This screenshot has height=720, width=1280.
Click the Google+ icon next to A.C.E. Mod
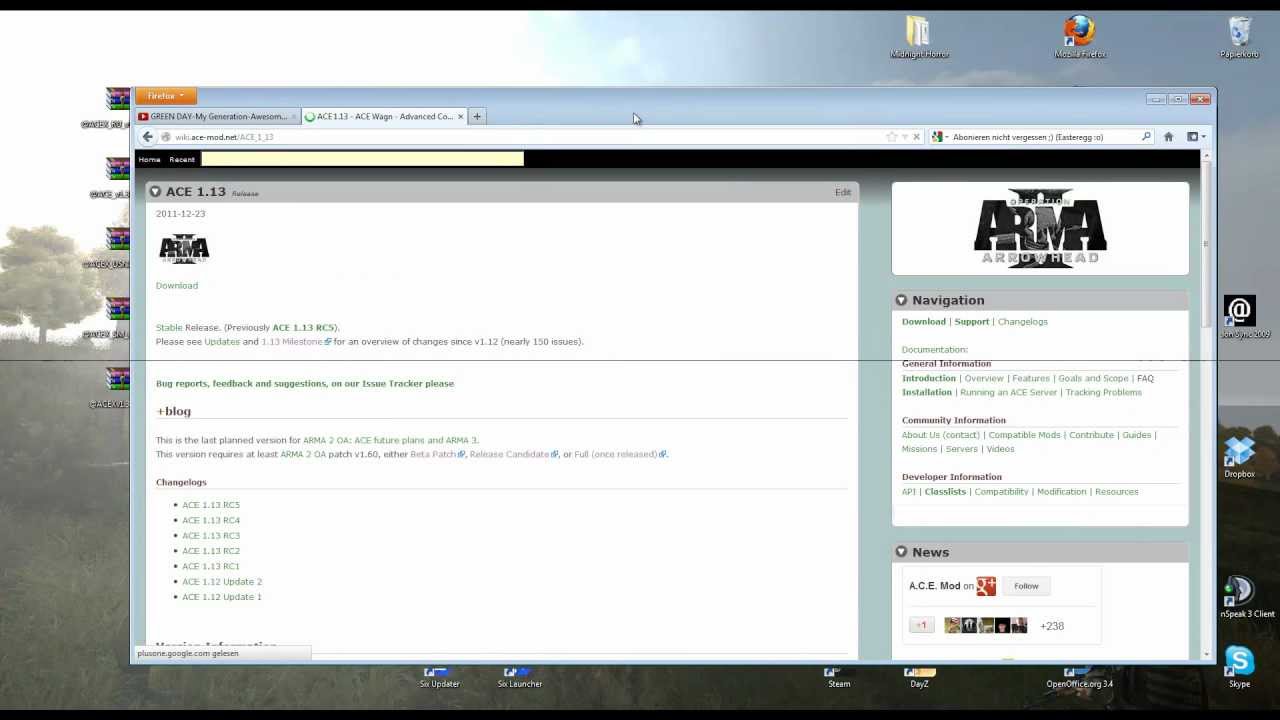986,586
